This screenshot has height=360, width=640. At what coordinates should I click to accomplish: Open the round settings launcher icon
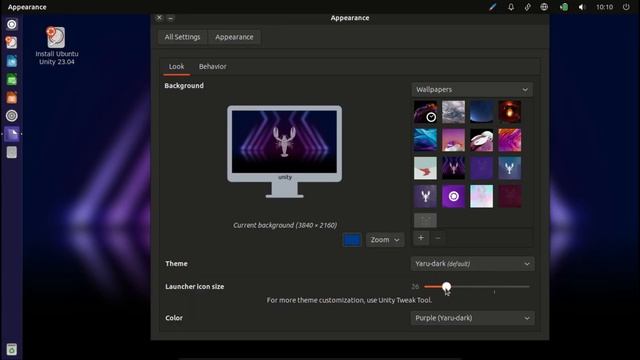tap(12, 116)
